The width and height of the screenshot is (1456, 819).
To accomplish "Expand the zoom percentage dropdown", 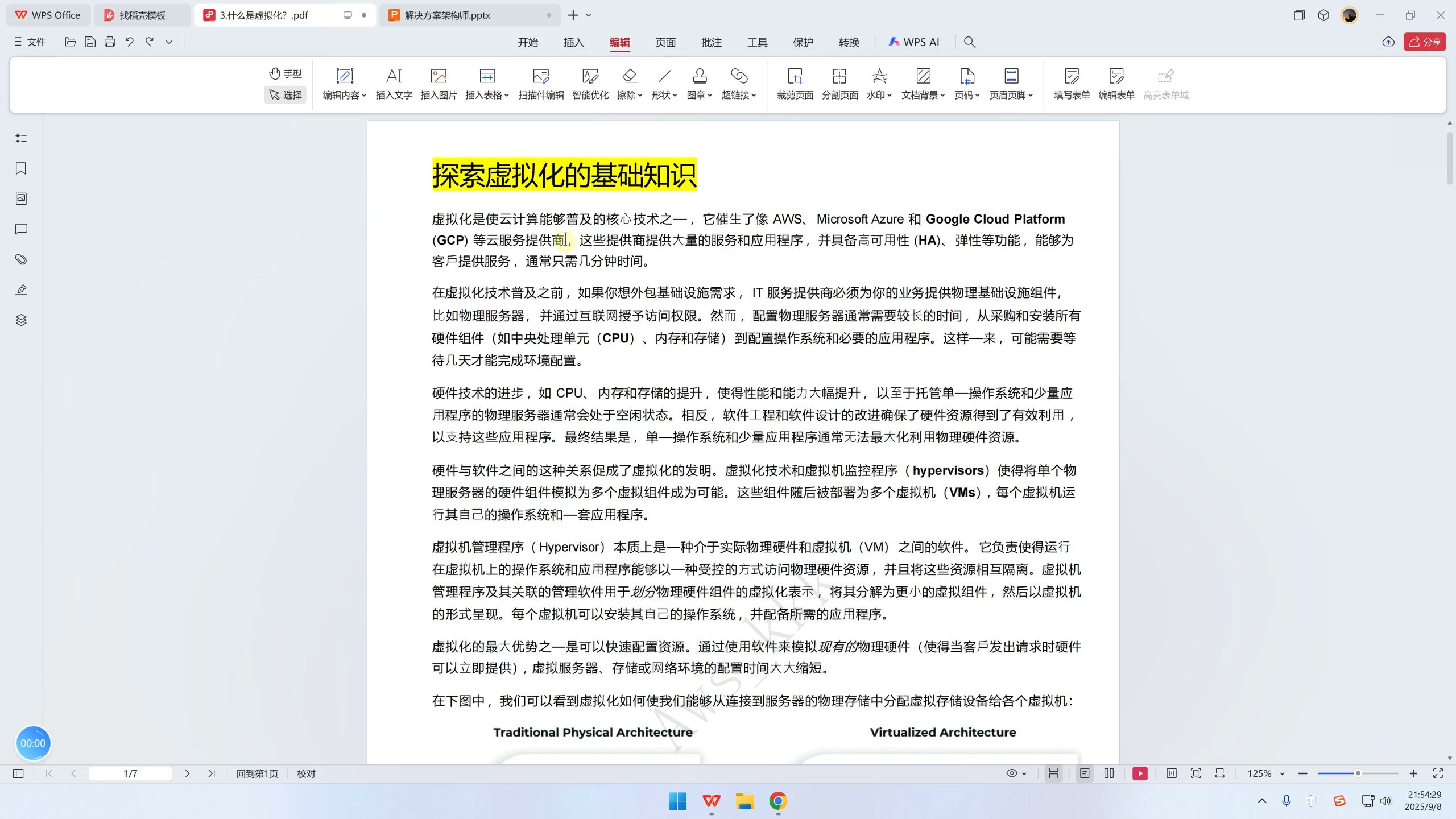I will [x=1281, y=773].
